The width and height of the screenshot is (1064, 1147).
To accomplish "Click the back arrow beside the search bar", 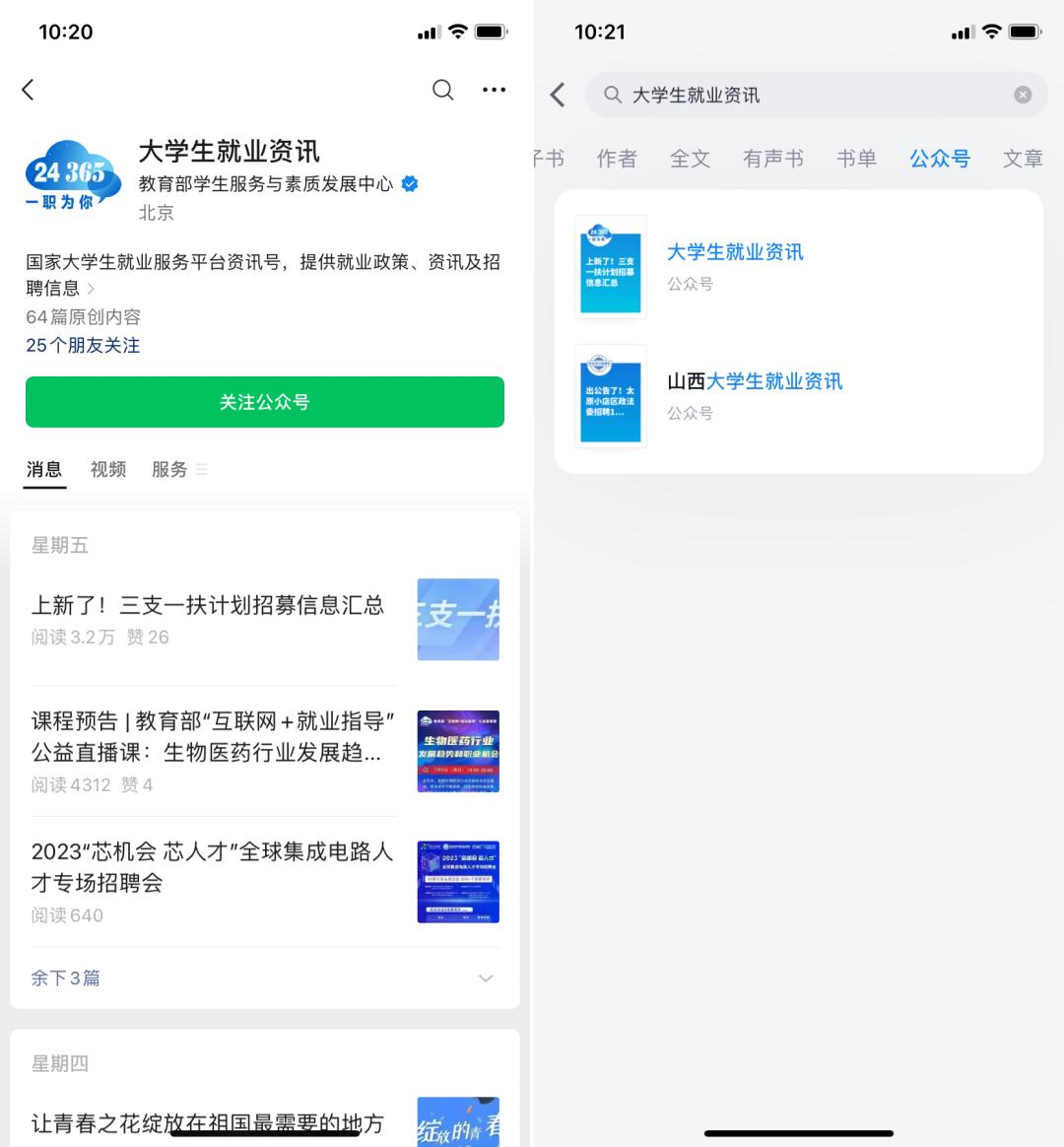I will (558, 95).
